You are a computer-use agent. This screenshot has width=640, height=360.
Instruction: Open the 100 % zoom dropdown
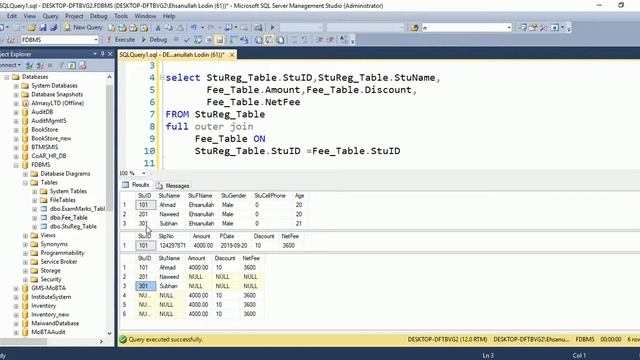[143, 173]
